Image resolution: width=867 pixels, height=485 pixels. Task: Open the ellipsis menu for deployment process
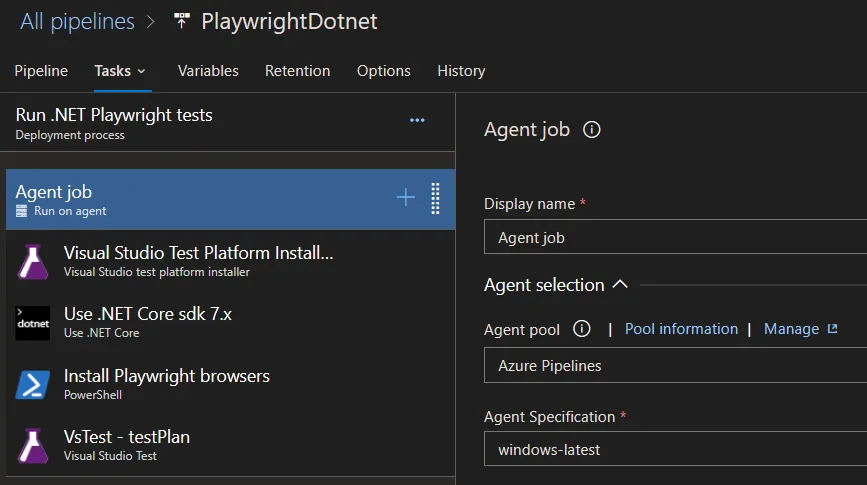pyautogui.click(x=417, y=121)
